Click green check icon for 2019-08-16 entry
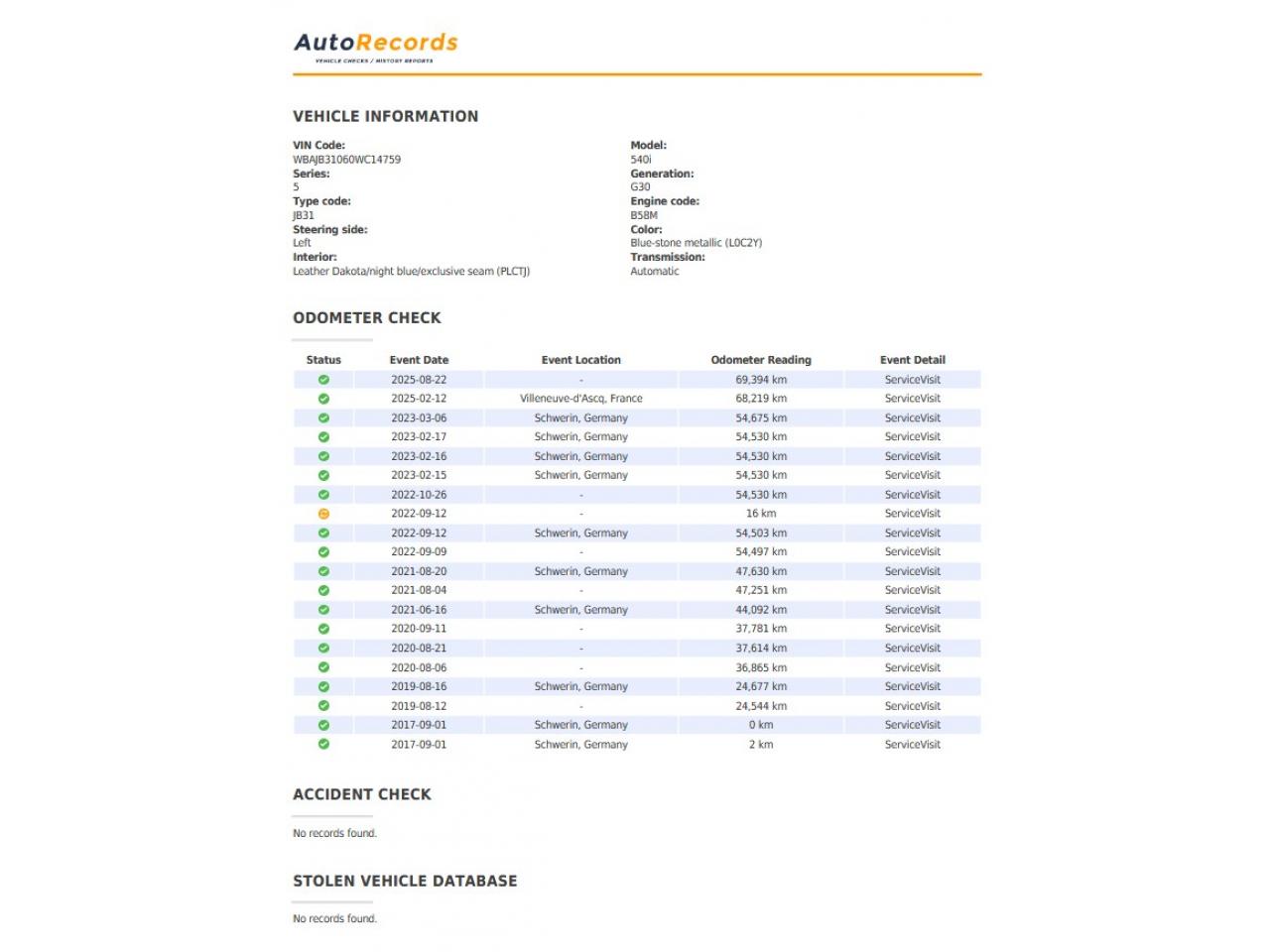 323,686
